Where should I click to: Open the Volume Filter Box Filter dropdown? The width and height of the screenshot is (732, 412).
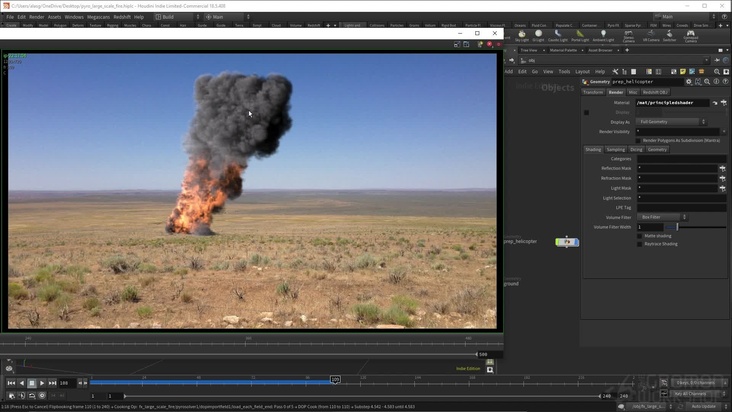pyautogui.click(x=662, y=217)
